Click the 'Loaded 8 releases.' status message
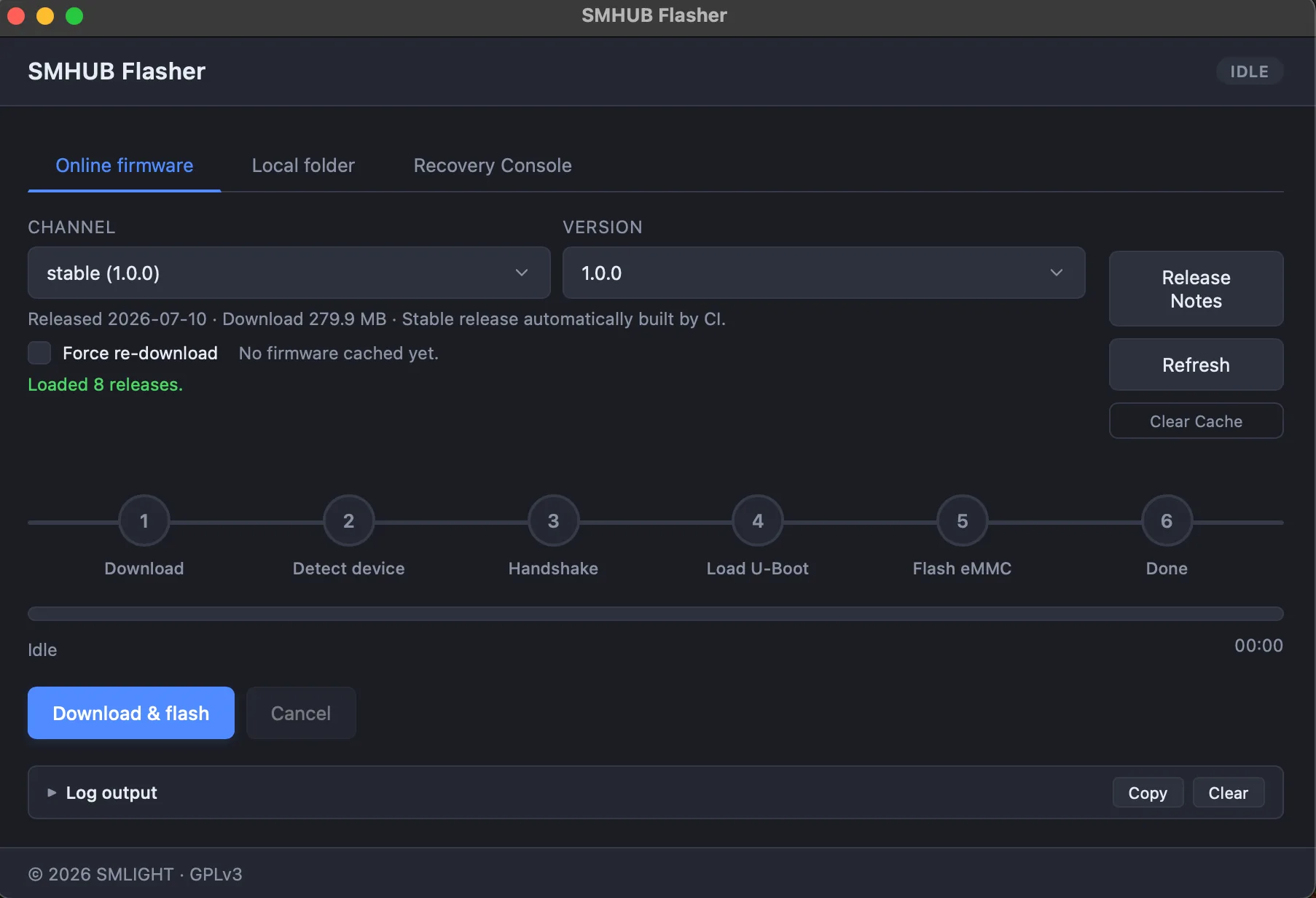Image resolution: width=1316 pixels, height=898 pixels. click(105, 385)
